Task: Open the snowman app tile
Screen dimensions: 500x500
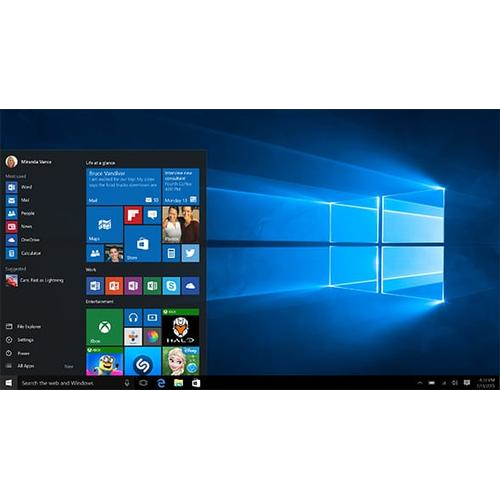Action: tap(133, 337)
